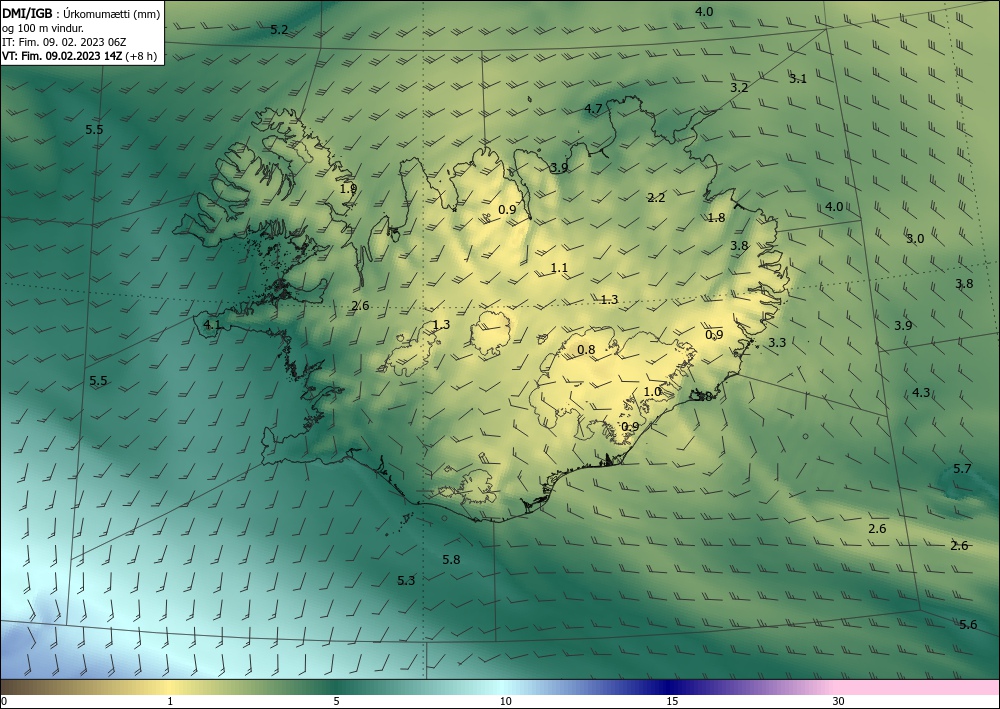Screen dimensions: 1000x709
Task: Click the 5.3 value south of Iceland
Action: 406,580
